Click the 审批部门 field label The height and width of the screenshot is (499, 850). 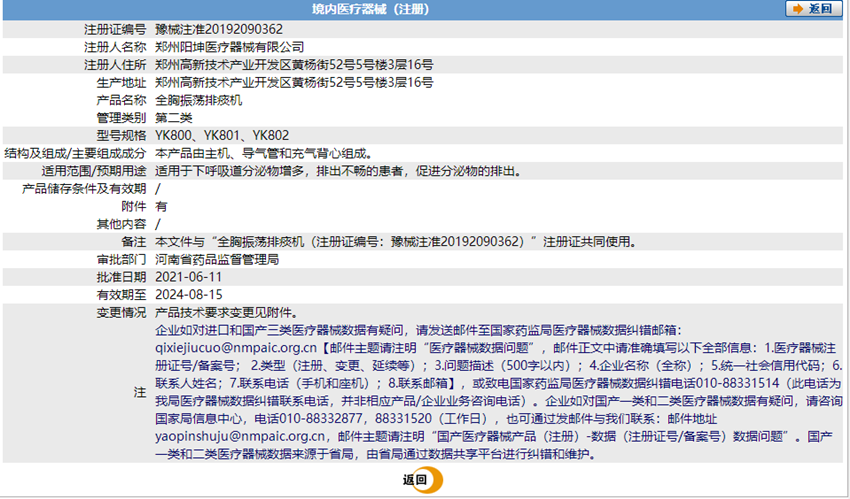pyautogui.click(x=121, y=260)
